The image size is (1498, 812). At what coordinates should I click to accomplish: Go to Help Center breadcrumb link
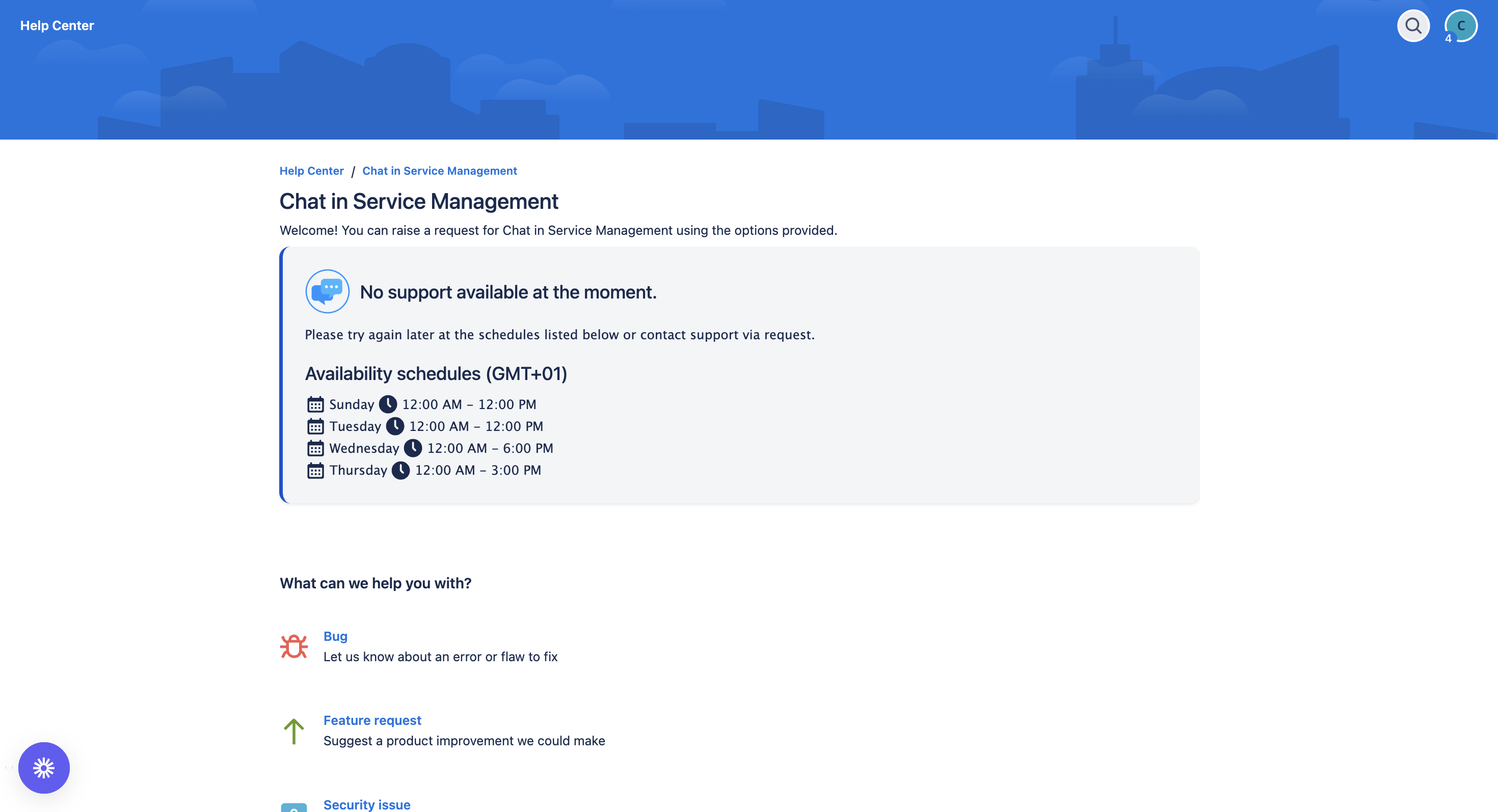point(311,171)
